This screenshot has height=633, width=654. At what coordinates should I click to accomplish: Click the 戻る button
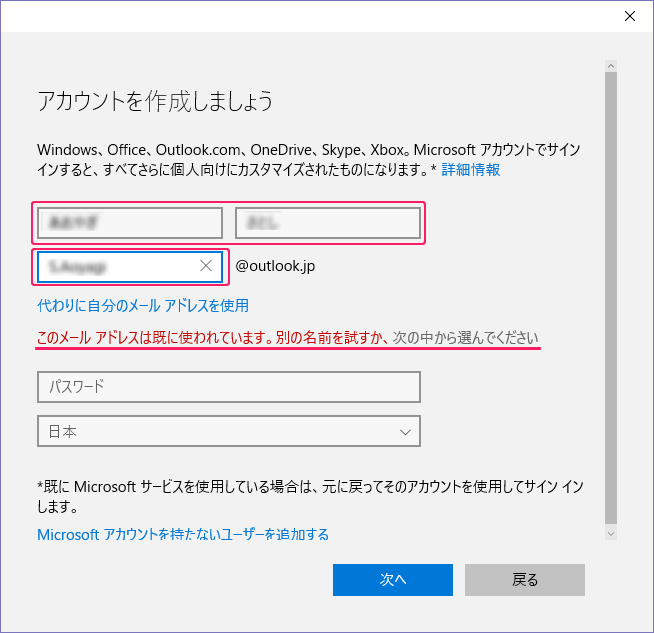click(525, 580)
